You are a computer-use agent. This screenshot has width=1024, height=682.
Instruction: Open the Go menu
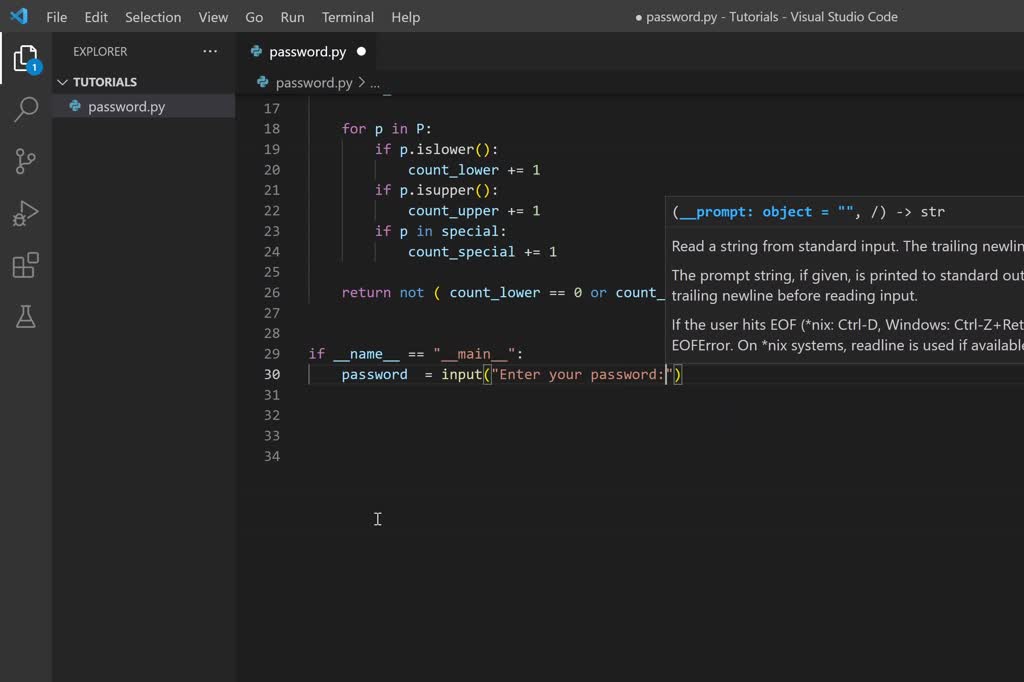[254, 17]
